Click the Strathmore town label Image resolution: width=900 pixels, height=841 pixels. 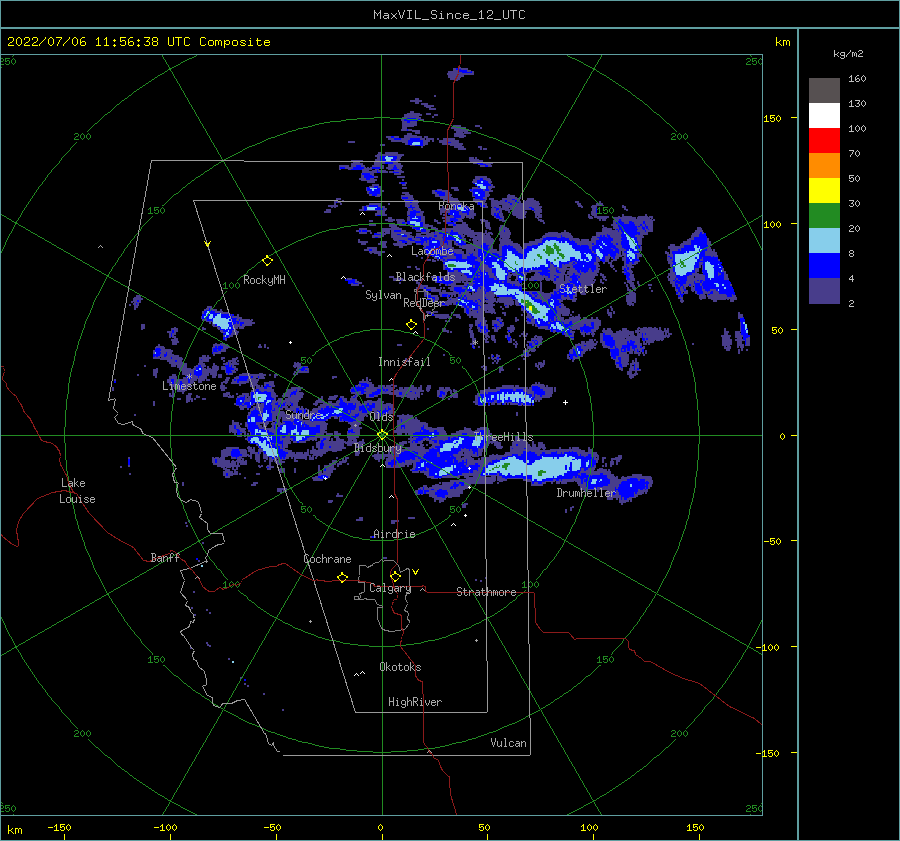(486, 592)
